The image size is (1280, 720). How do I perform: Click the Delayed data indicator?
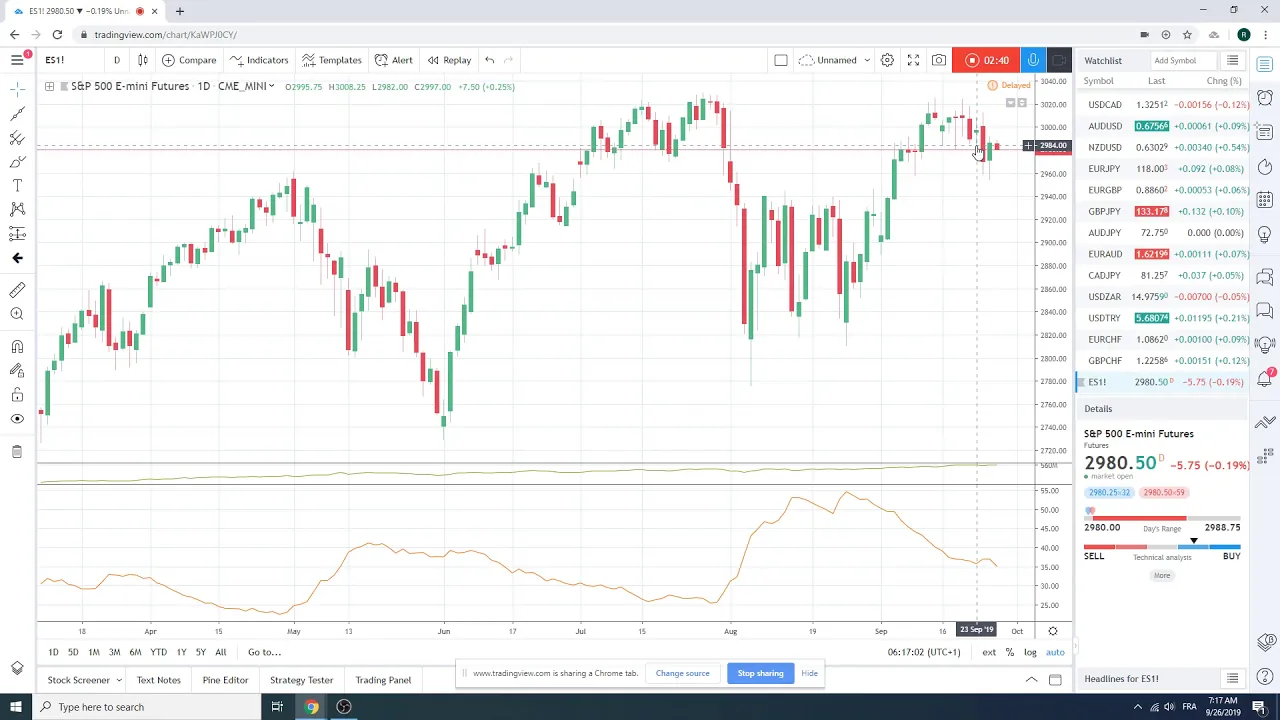[x=1010, y=86]
